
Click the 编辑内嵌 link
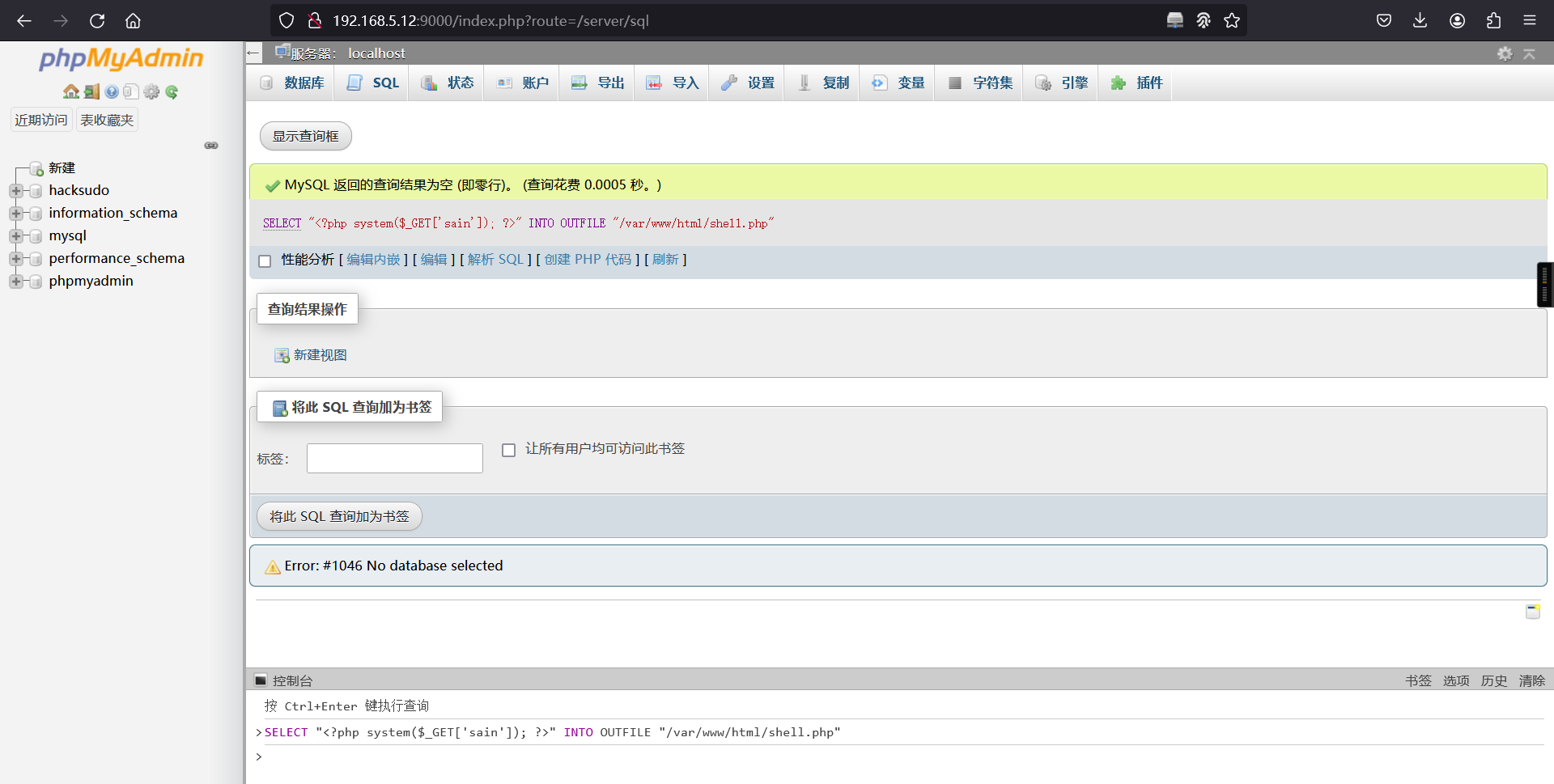coord(373,260)
